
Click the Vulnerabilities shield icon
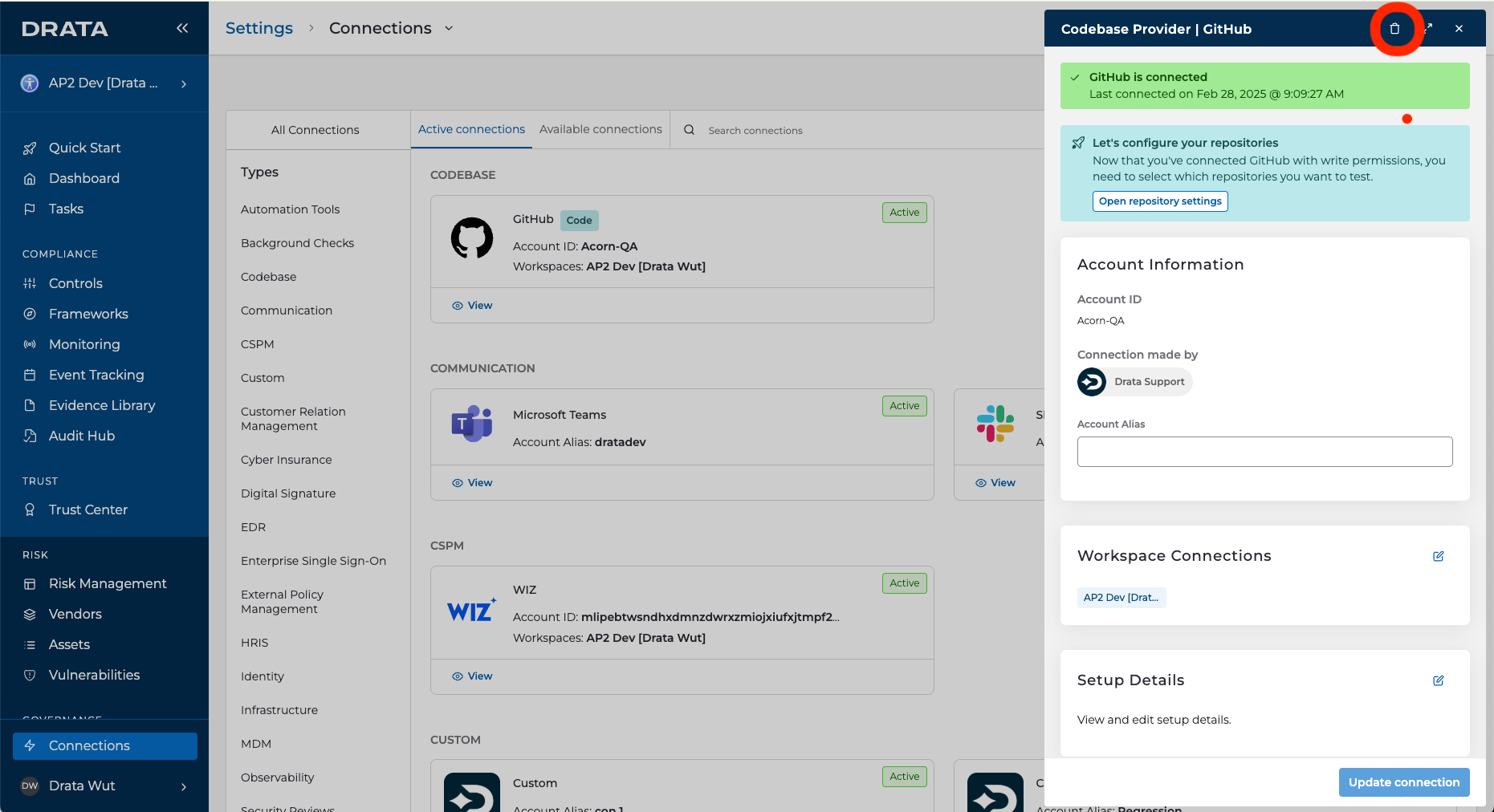(30, 675)
